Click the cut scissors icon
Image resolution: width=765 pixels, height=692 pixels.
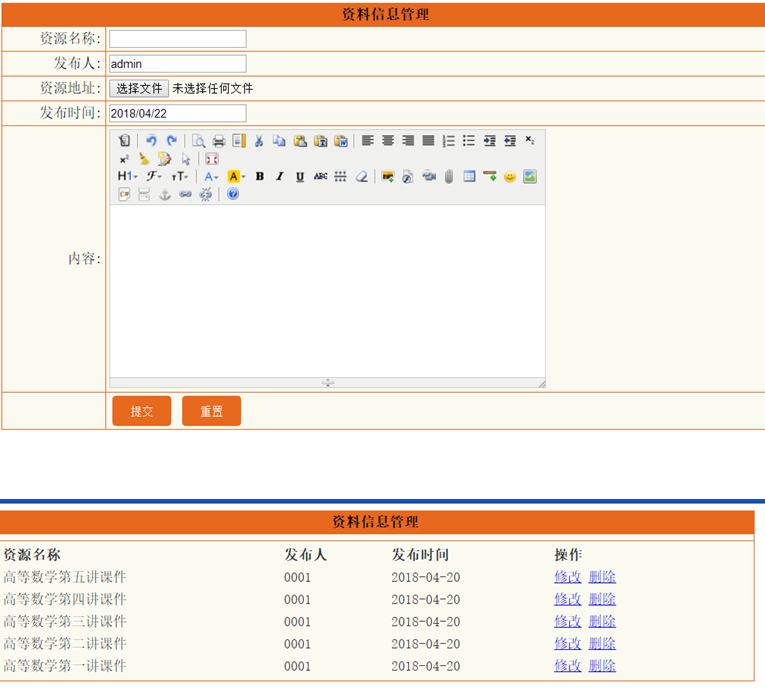click(259, 141)
